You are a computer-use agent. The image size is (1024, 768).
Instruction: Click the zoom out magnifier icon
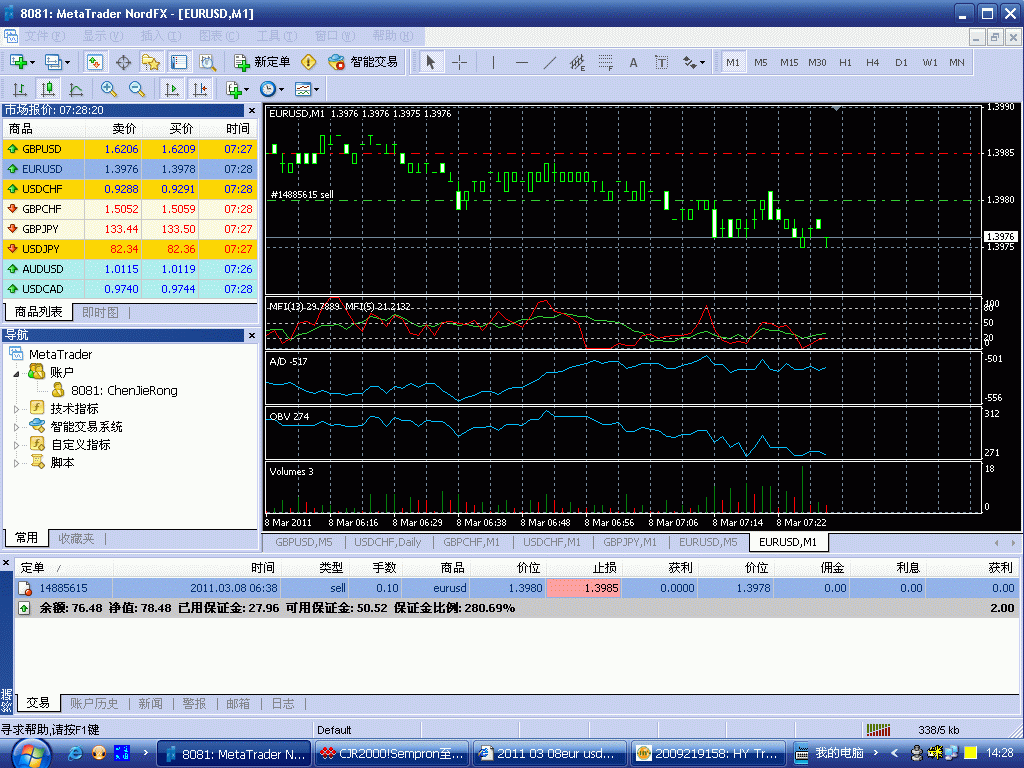click(x=136, y=89)
